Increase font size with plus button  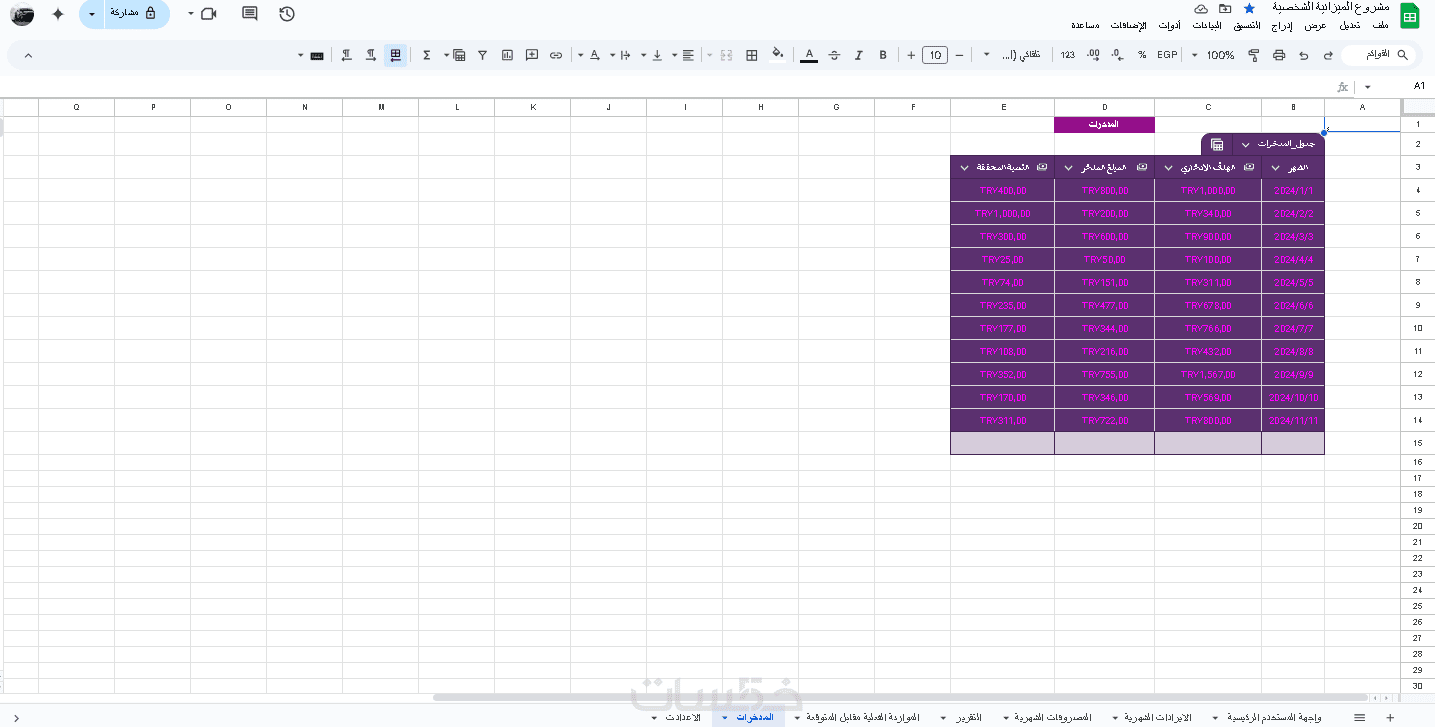[x=911, y=55]
